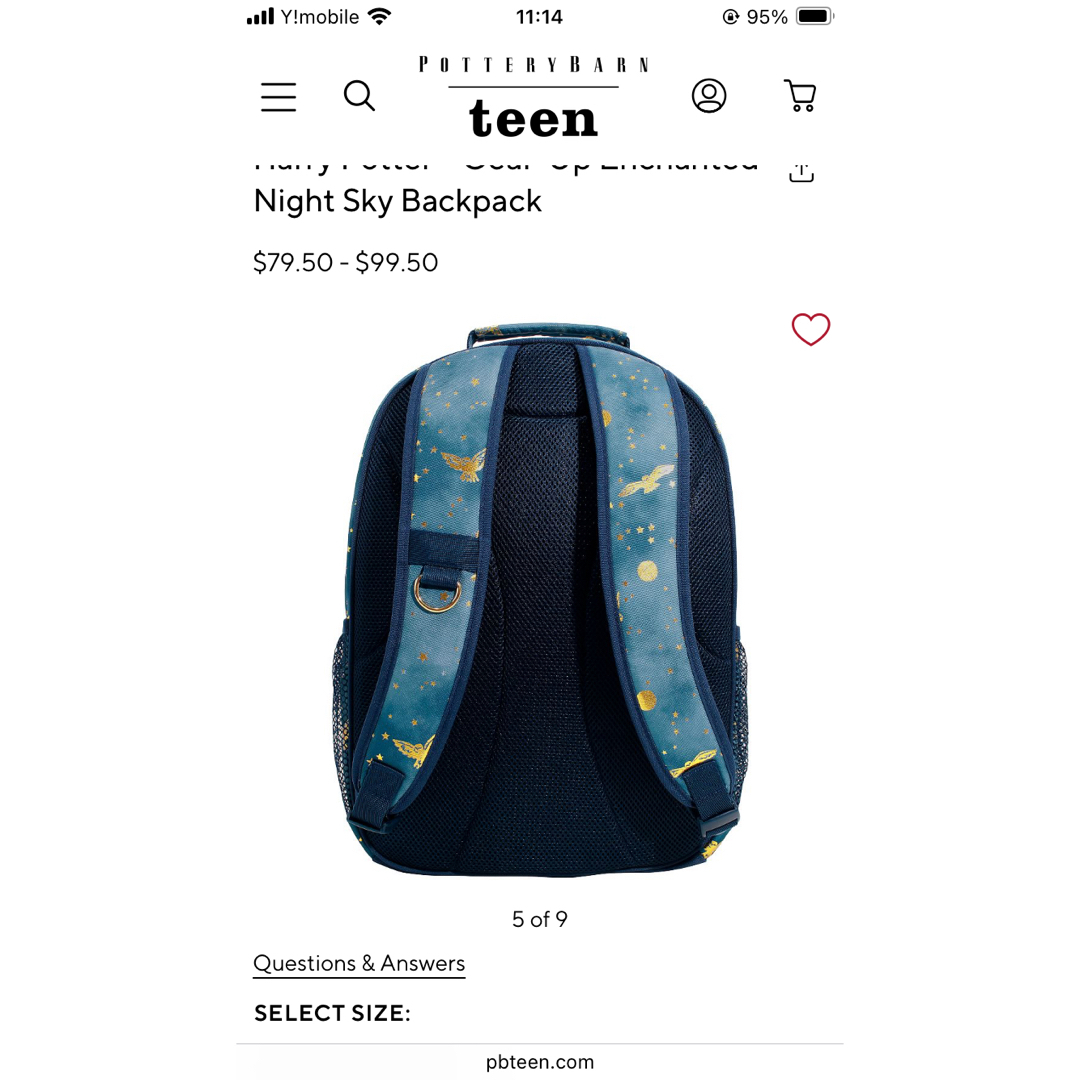Tap the magnifying glass search icon

tap(360, 96)
